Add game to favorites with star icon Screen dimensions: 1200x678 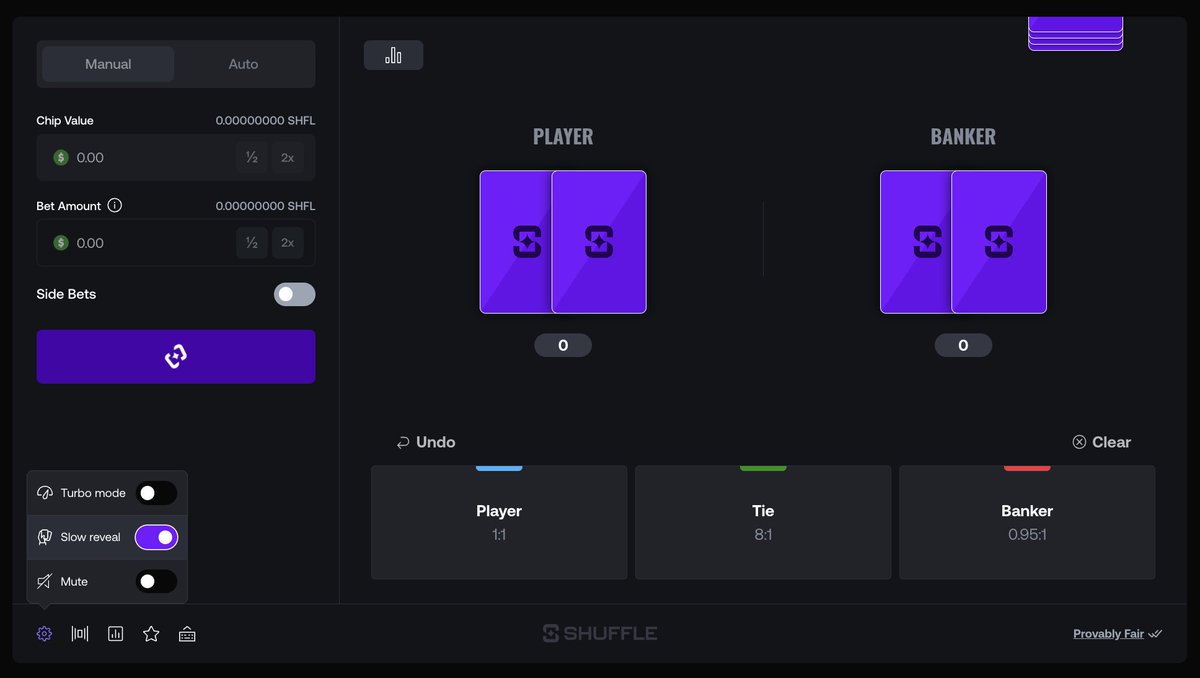pos(151,633)
